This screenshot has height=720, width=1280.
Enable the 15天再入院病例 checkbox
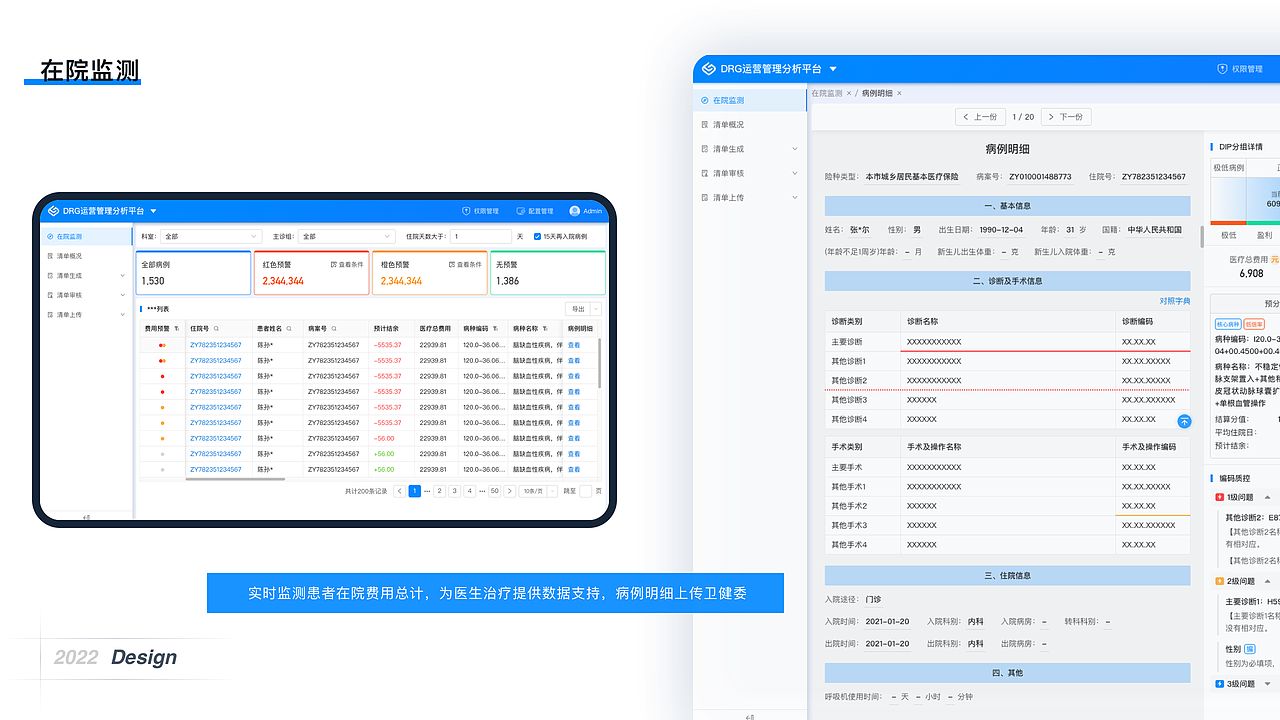[x=537, y=236]
